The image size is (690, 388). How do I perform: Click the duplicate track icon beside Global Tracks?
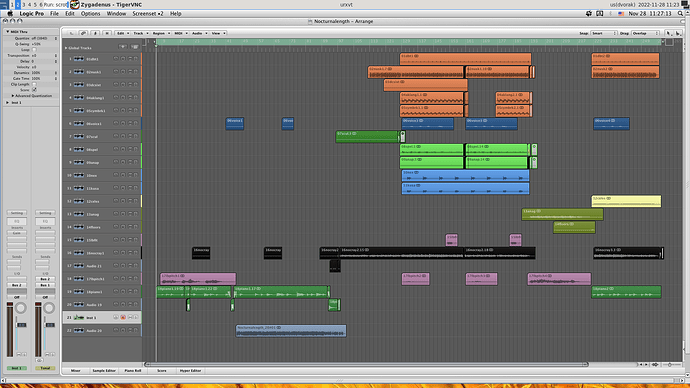[135, 47]
